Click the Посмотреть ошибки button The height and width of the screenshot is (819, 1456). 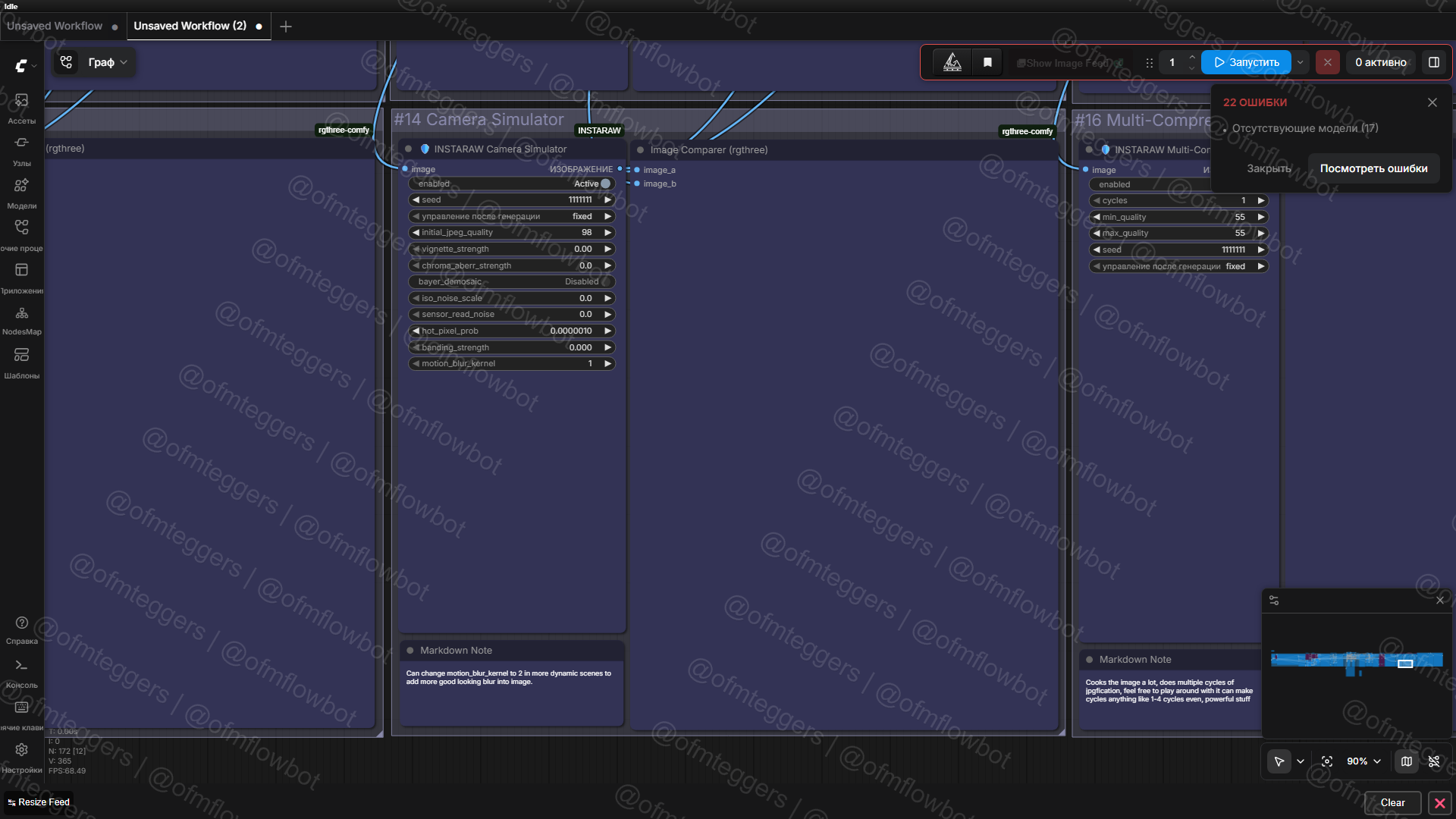pos(1373,168)
